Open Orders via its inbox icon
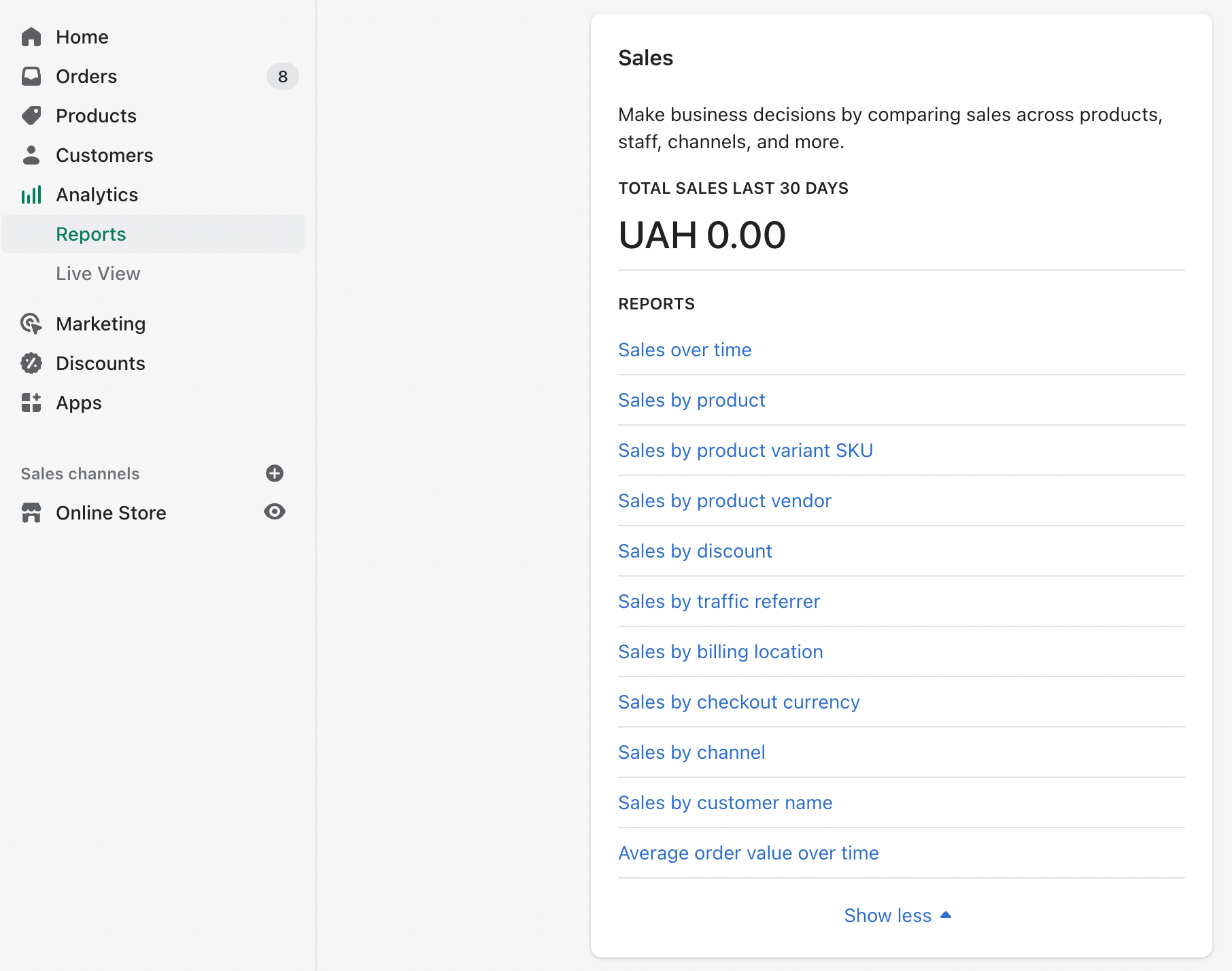The width and height of the screenshot is (1232, 971). pos(31,76)
